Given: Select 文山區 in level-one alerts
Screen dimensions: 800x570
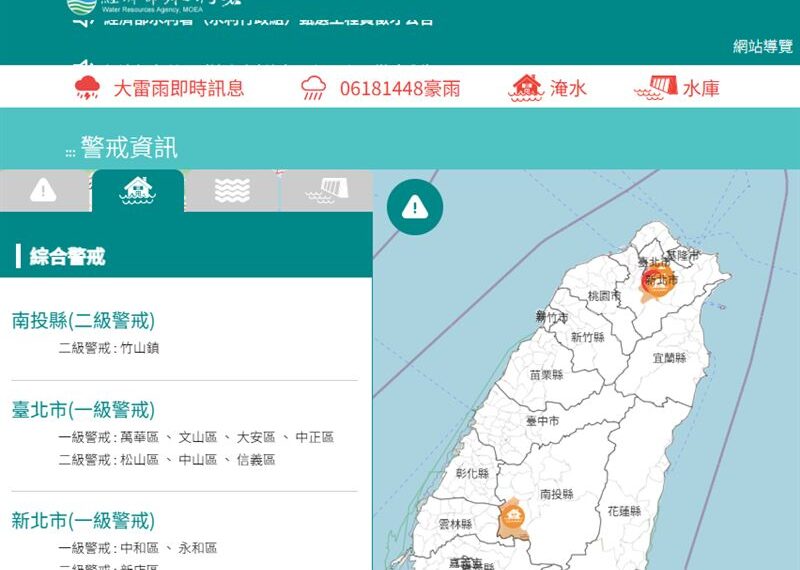Looking at the screenshot, I should pyautogui.click(x=198, y=437).
